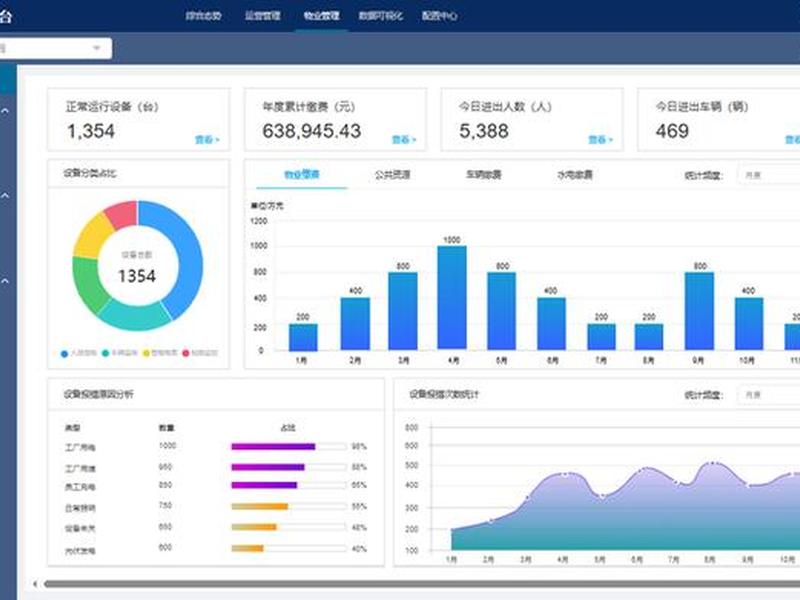Image resolution: width=800 pixels, height=600 pixels.
Task: Click 查看 link in 今日进出人数 card
Action: tap(601, 139)
